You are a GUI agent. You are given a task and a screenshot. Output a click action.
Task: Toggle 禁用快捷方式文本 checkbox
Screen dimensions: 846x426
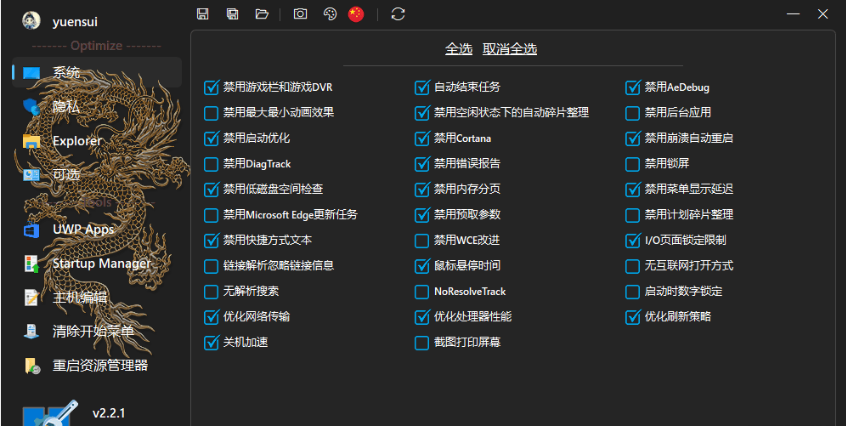pyautogui.click(x=211, y=241)
